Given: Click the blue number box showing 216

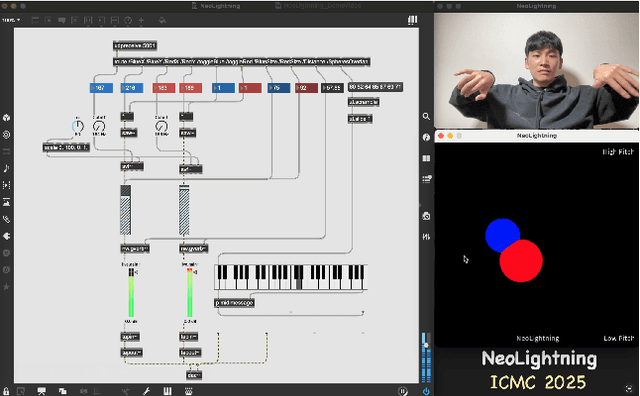Looking at the screenshot, I should click(x=132, y=88).
